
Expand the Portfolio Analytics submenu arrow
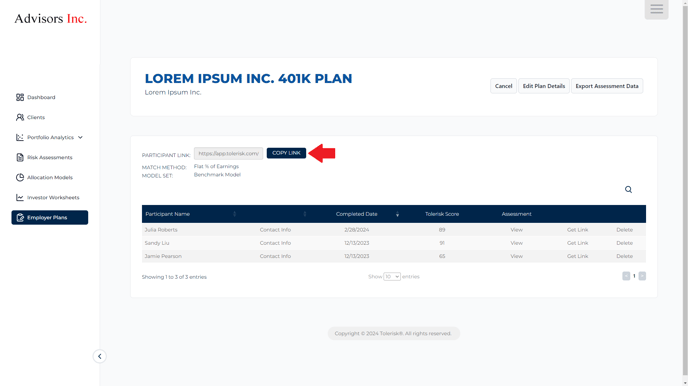tap(80, 137)
